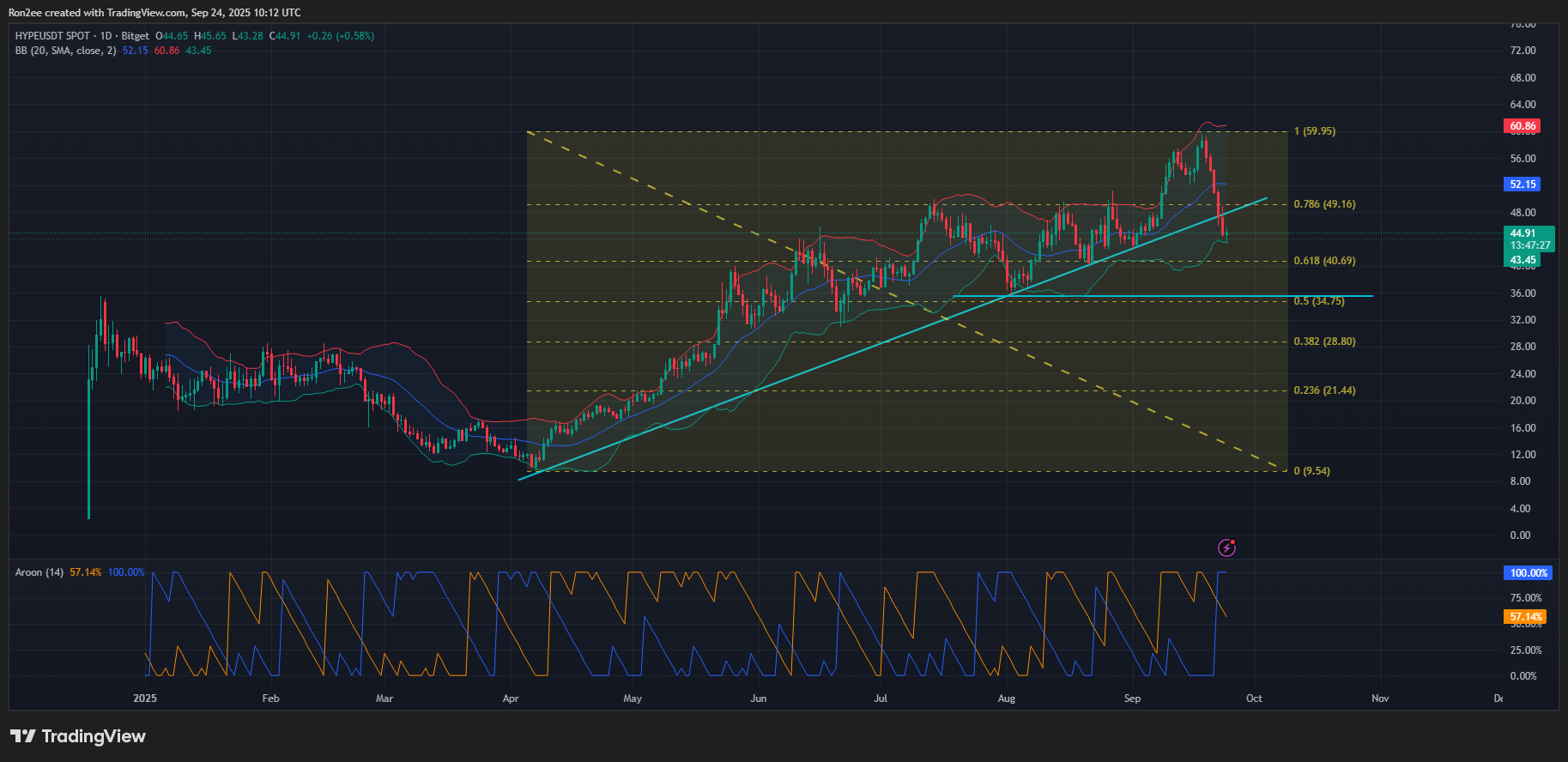Click the green 43.45 lower band tag
The image size is (1568, 762).
click(1523, 260)
